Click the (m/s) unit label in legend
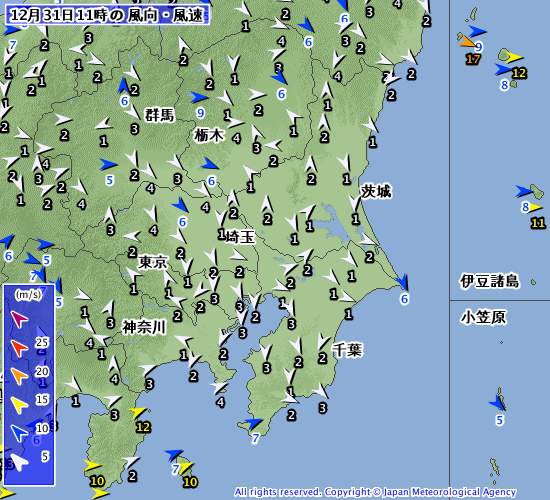The height and width of the screenshot is (500, 550). (28, 294)
